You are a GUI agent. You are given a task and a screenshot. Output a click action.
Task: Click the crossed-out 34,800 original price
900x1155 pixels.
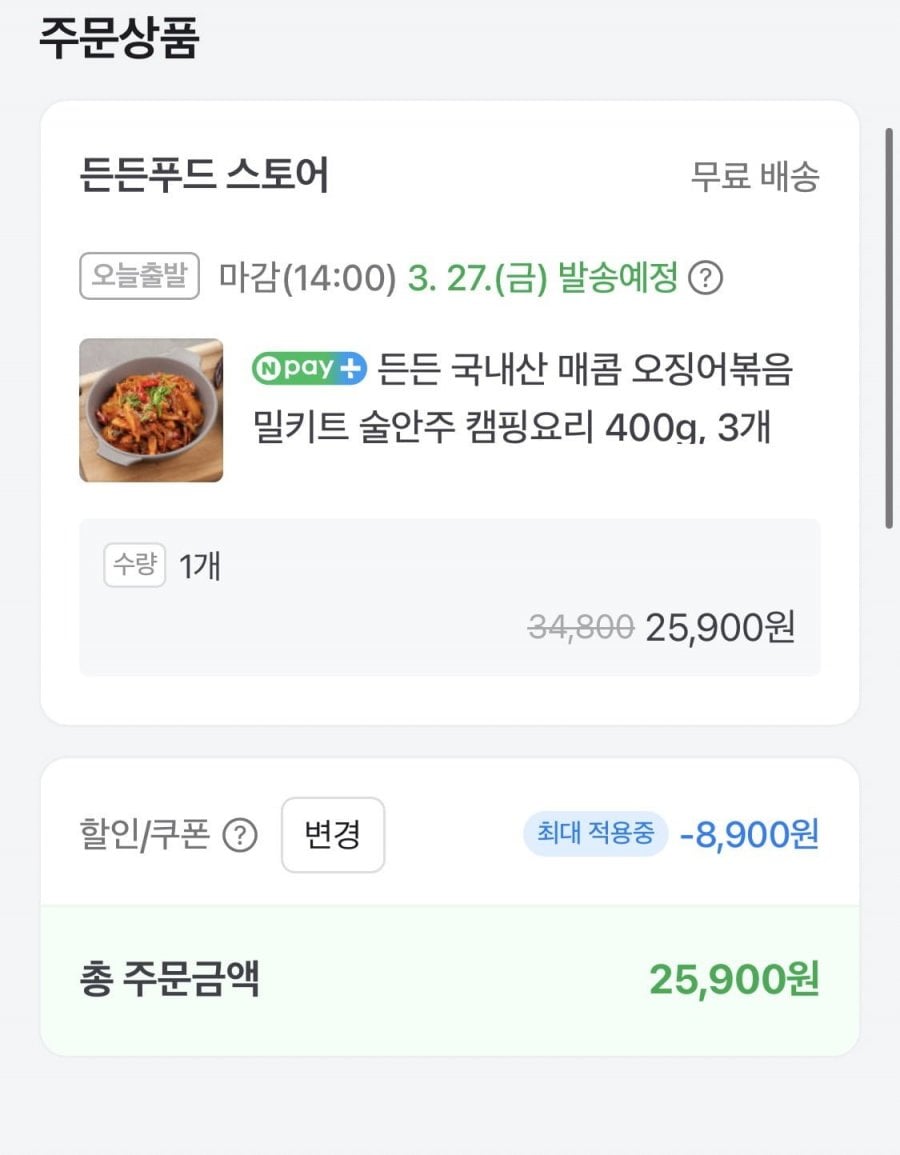click(x=581, y=627)
